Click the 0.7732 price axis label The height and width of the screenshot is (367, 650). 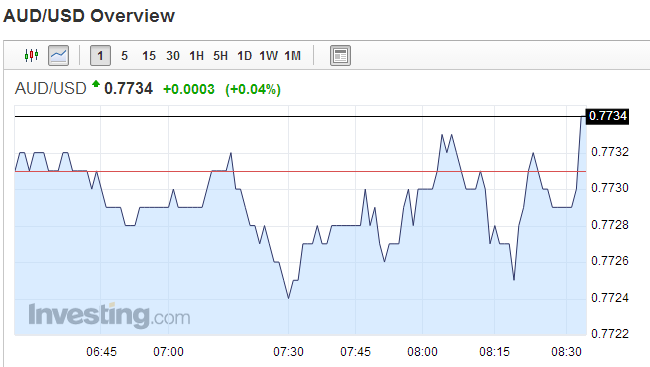coord(609,152)
